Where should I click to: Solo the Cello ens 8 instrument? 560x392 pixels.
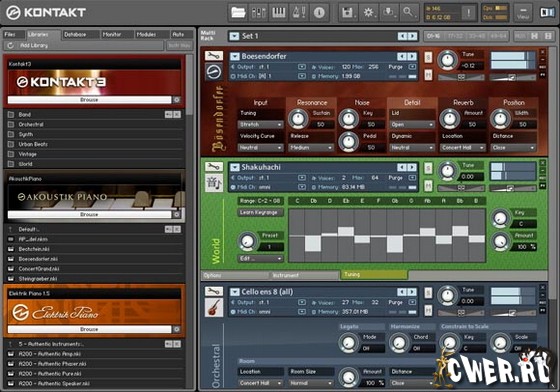coord(428,293)
